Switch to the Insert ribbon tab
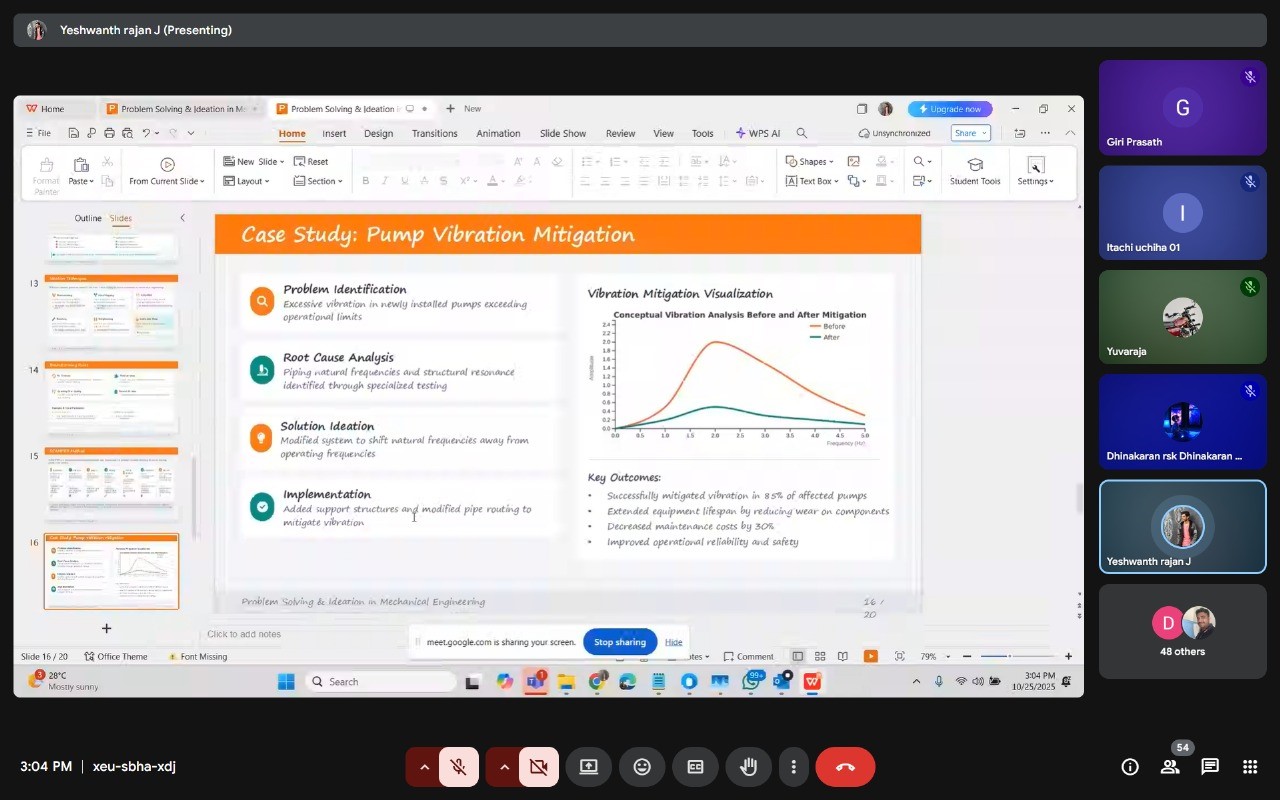The width and height of the screenshot is (1280, 800). [334, 133]
